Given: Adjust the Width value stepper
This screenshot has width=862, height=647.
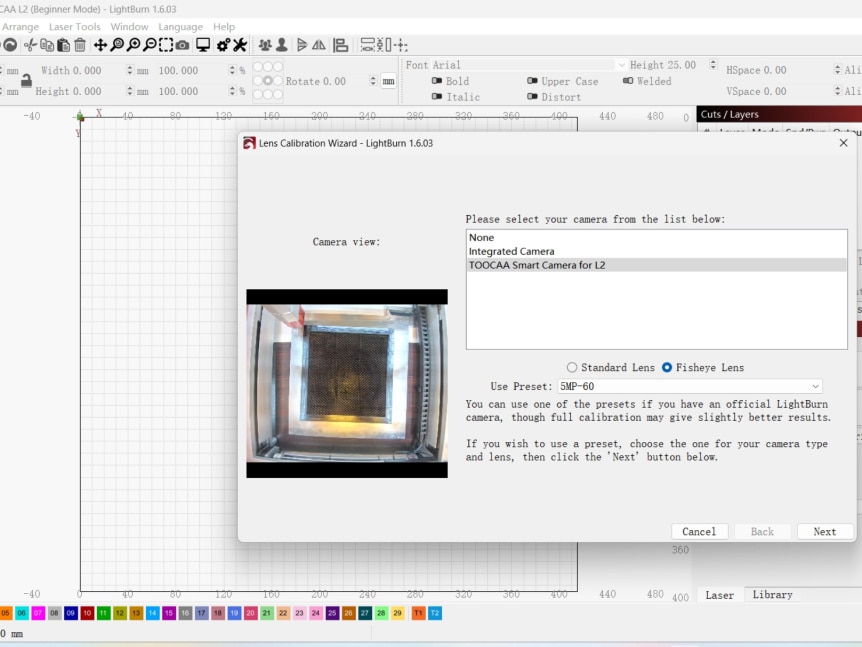Looking at the screenshot, I should (130, 70).
